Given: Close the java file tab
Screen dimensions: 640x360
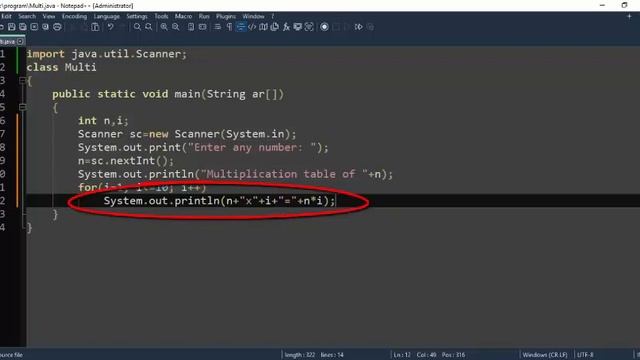Looking at the screenshot, I should tap(20, 42).
